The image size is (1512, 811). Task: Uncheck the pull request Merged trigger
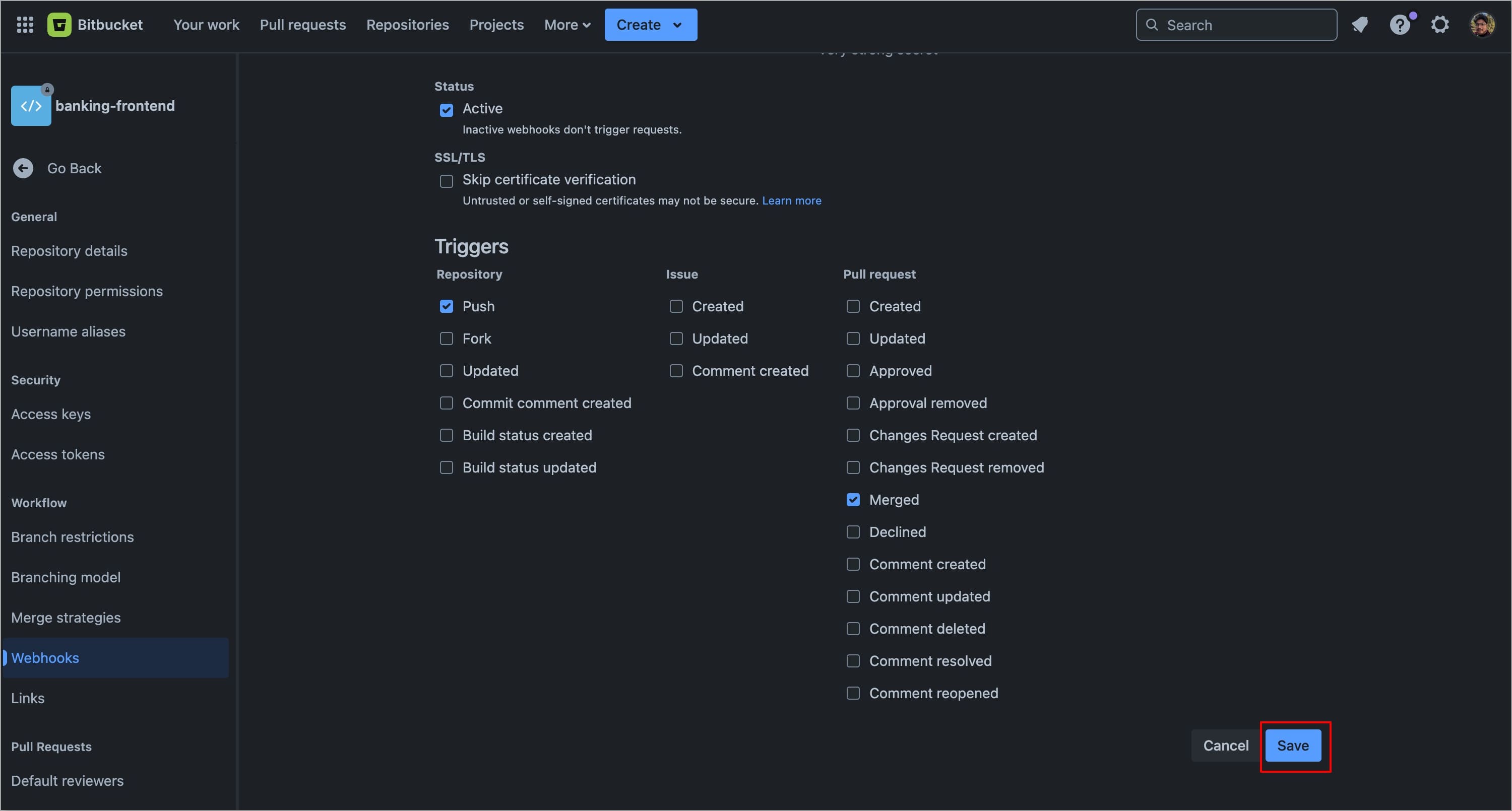click(853, 500)
